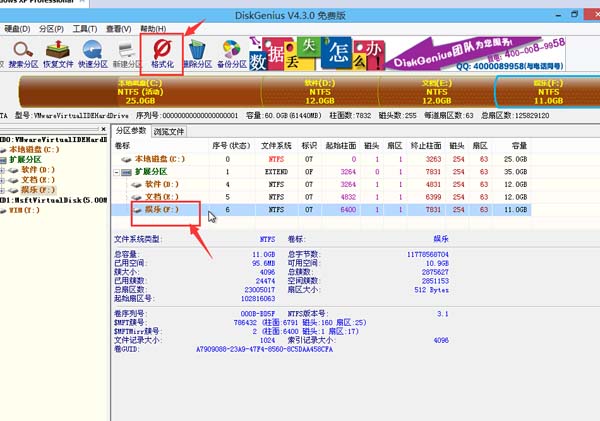Image resolution: width=600 pixels, height=421 pixels.
Task: Click the 新建分区 (new partition) toolbar icon
Action: click(x=127, y=54)
